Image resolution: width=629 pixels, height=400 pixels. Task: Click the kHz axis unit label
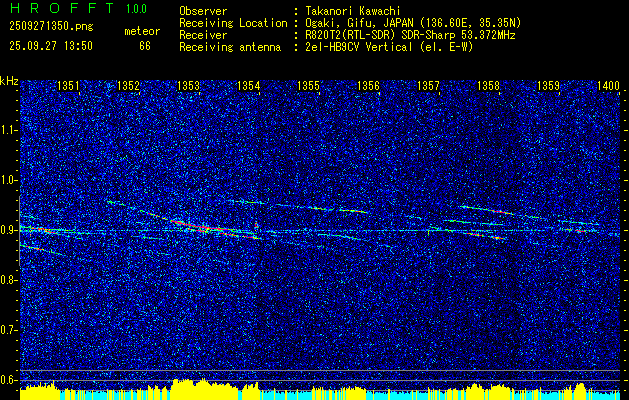click(x=9, y=81)
